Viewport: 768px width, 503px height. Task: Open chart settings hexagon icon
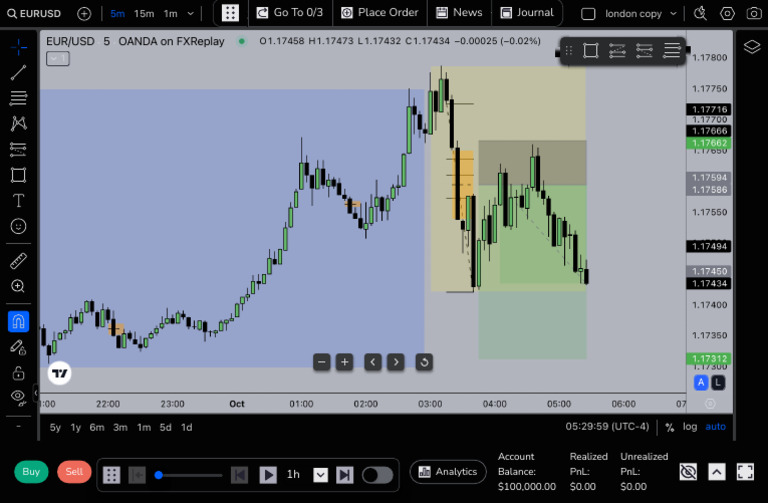(727, 13)
